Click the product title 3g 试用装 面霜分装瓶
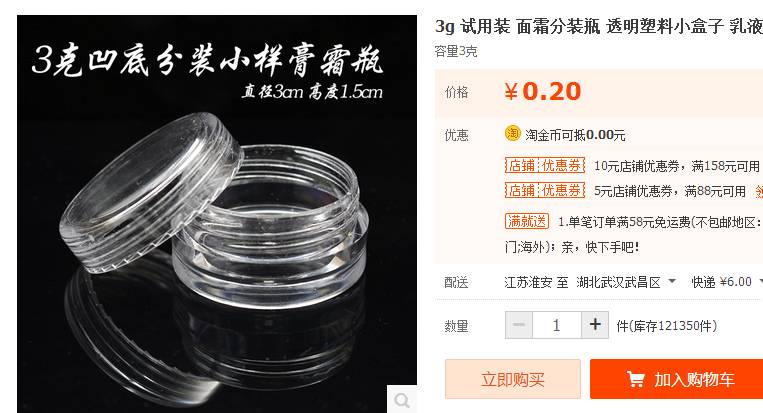 pyautogui.click(x=518, y=26)
